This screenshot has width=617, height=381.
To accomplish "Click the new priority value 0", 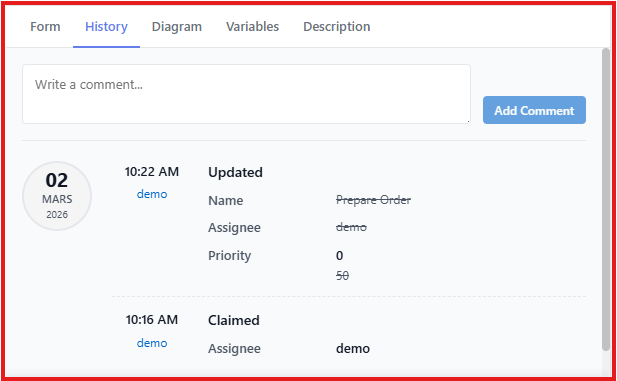I will pyautogui.click(x=340, y=256).
